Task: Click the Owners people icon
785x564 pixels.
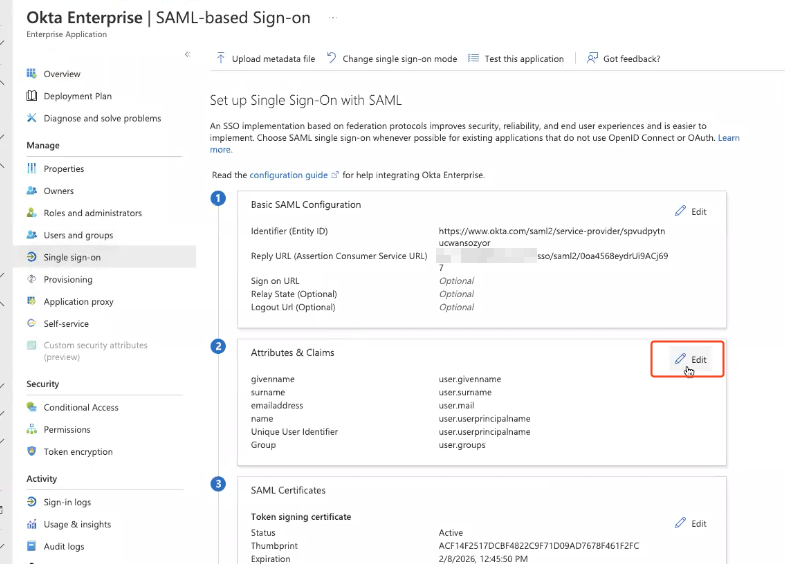Action: pos(32,191)
